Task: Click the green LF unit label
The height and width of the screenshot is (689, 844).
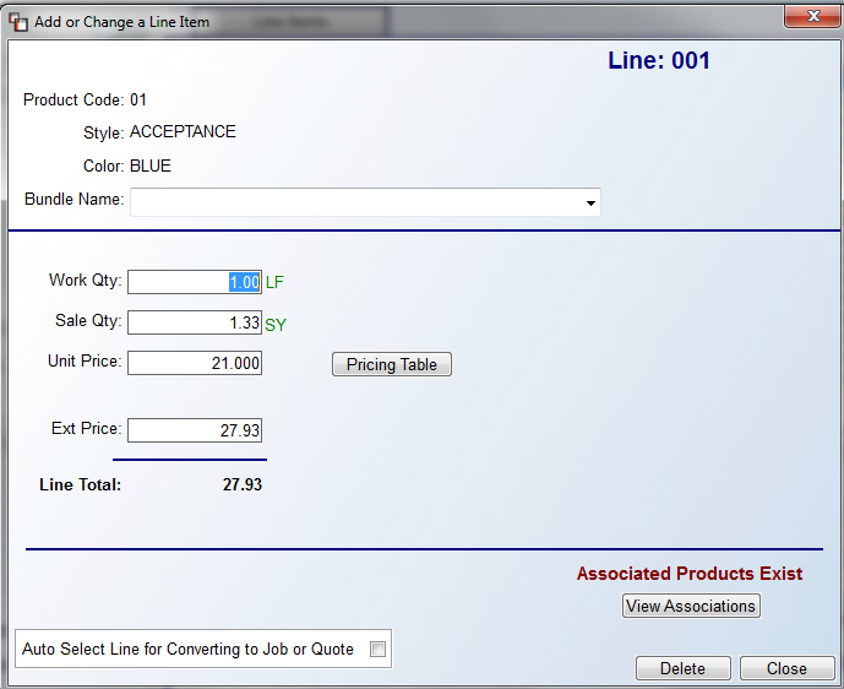Action: tap(275, 282)
